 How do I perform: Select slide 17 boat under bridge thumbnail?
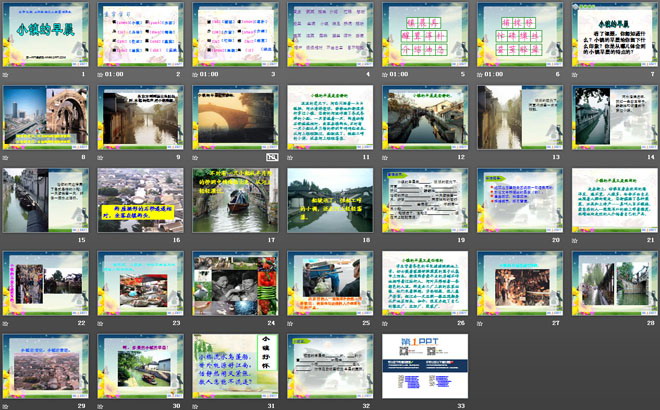click(x=235, y=200)
